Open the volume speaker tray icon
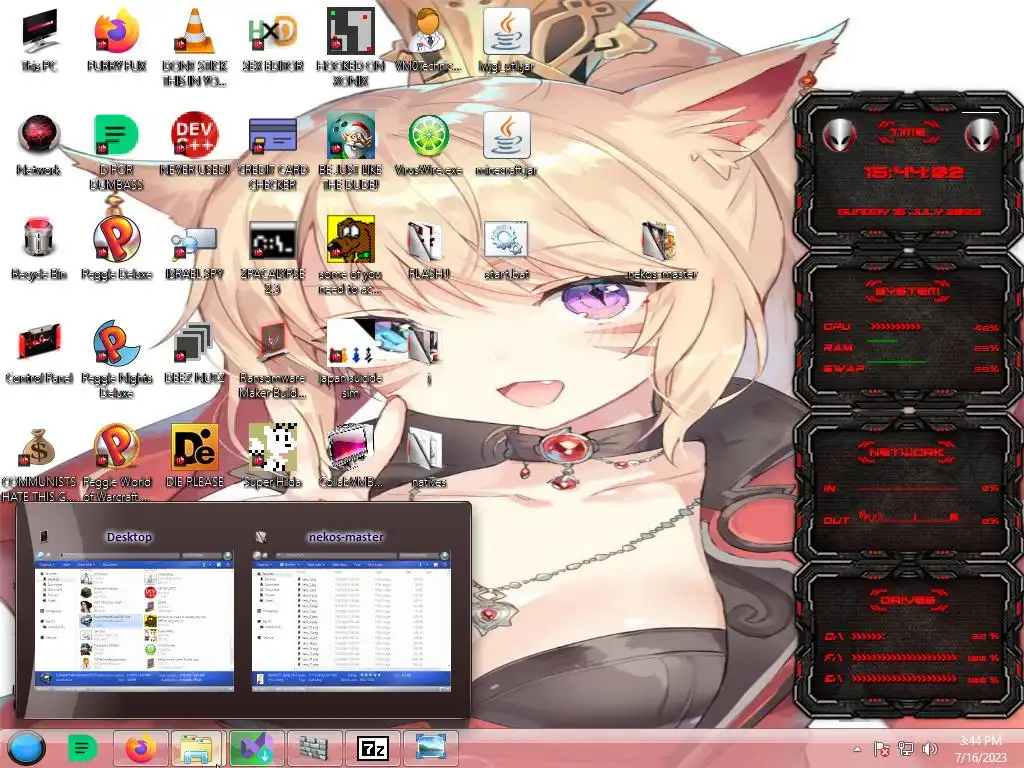Image resolution: width=1024 pixels, height=768 pixels. coord(929,749)
